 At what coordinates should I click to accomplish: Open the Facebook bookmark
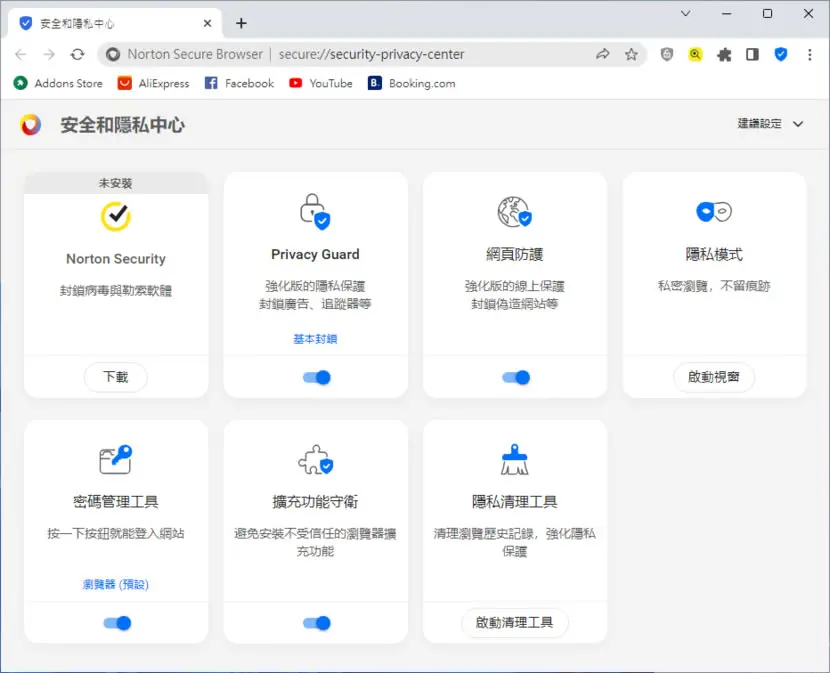tap(239, 83)
